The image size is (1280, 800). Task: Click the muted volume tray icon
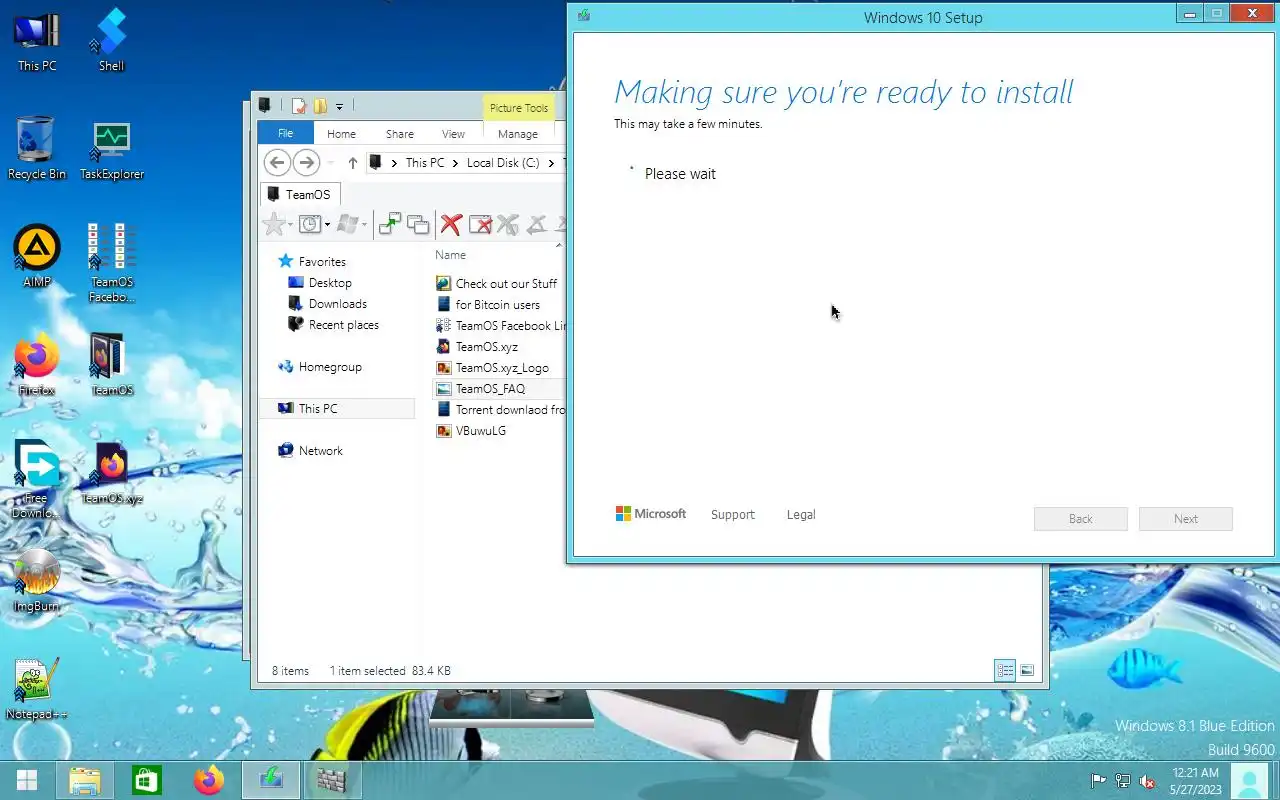[1148, 781]
